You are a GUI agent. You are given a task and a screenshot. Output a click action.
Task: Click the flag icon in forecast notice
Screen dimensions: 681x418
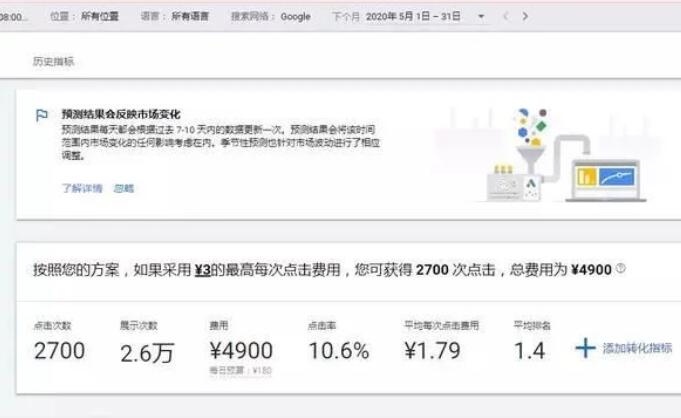pyautogui.click(x=42, y=116)
